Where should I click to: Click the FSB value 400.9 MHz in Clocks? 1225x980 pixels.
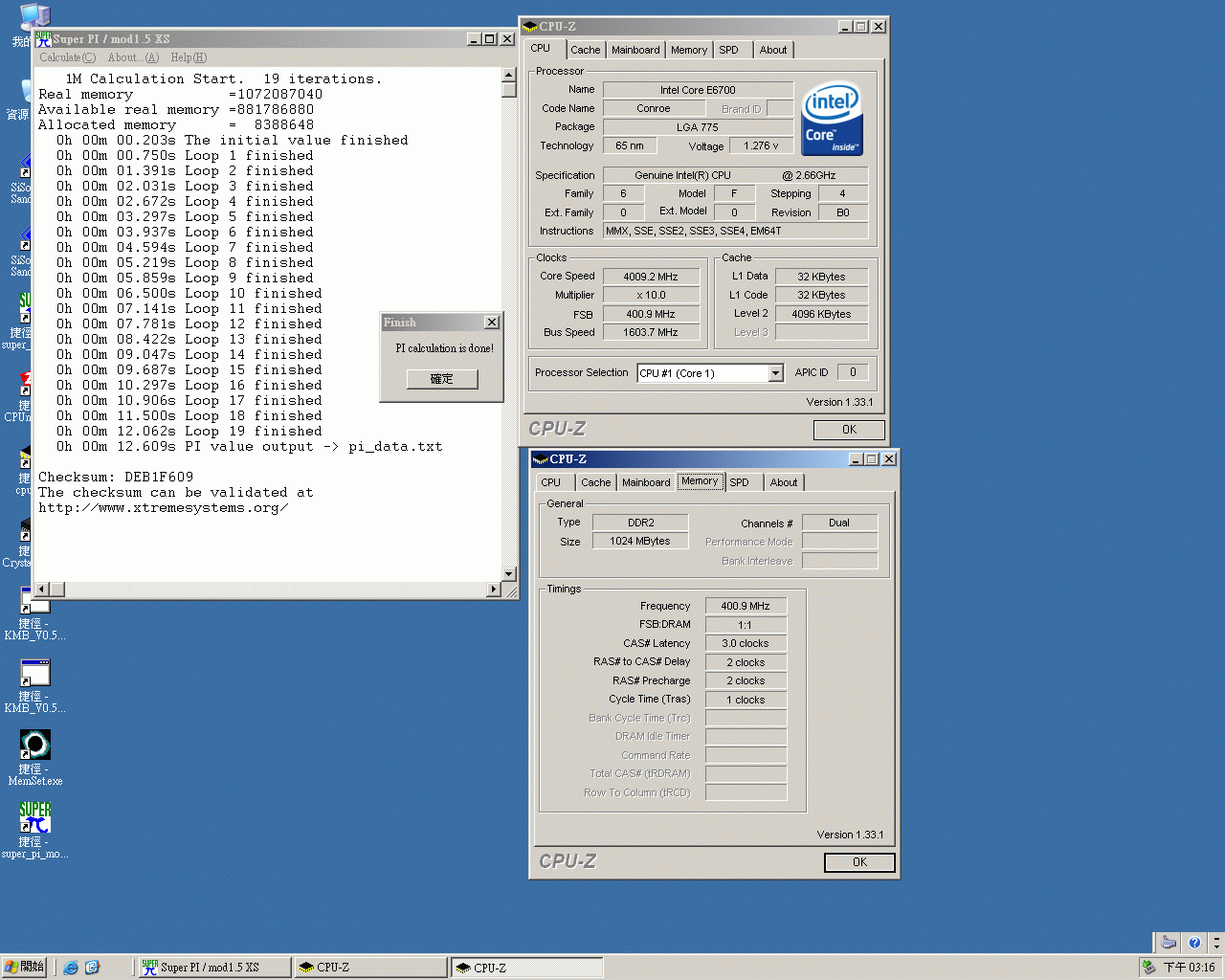point(651,314)
